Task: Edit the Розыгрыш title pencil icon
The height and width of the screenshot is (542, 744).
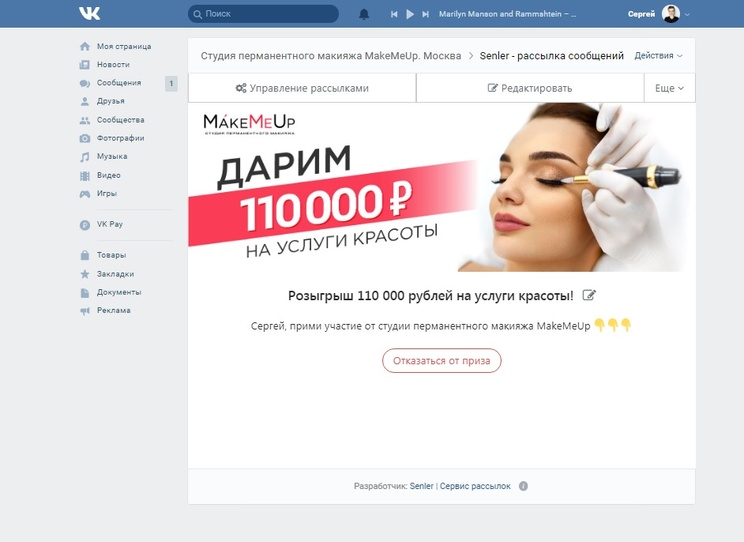Action: pos(589,295)
